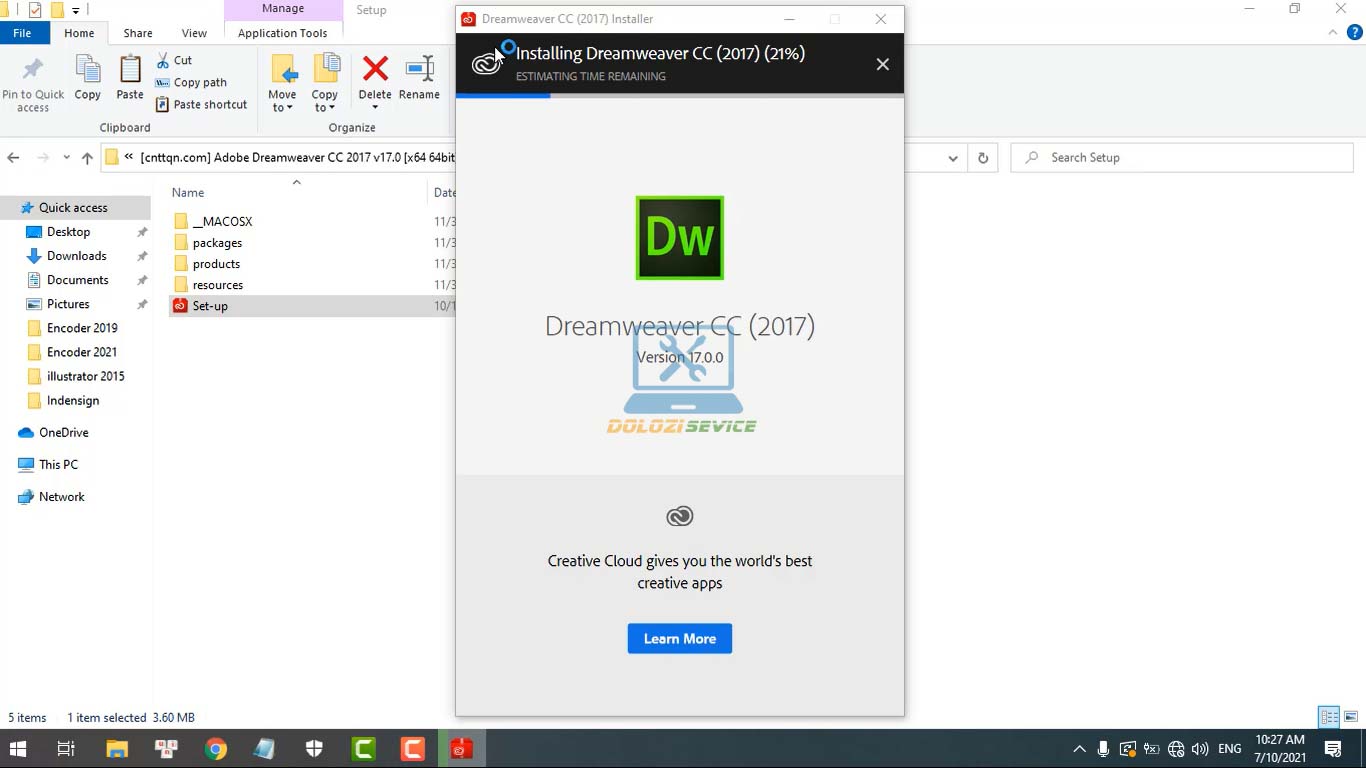Show hidden icons in the system tray

(x=1078, y=747)
